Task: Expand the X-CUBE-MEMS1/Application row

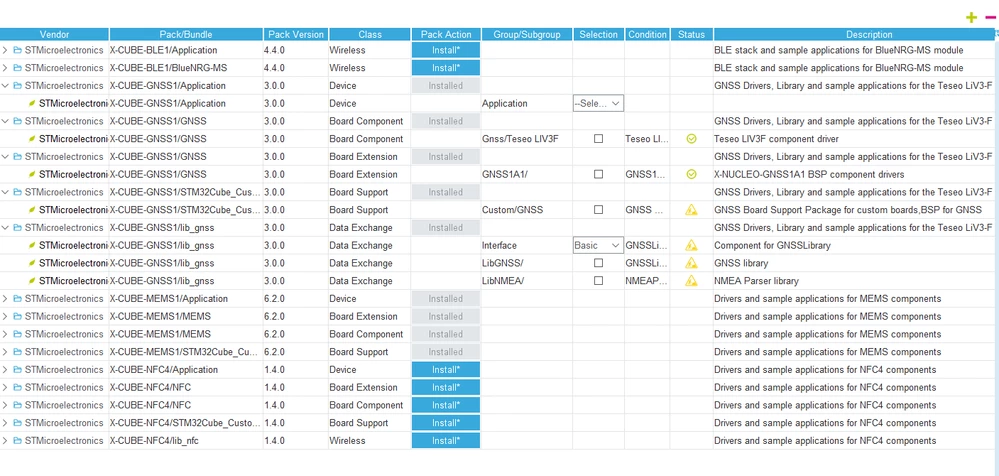Action: click(5, 299)
